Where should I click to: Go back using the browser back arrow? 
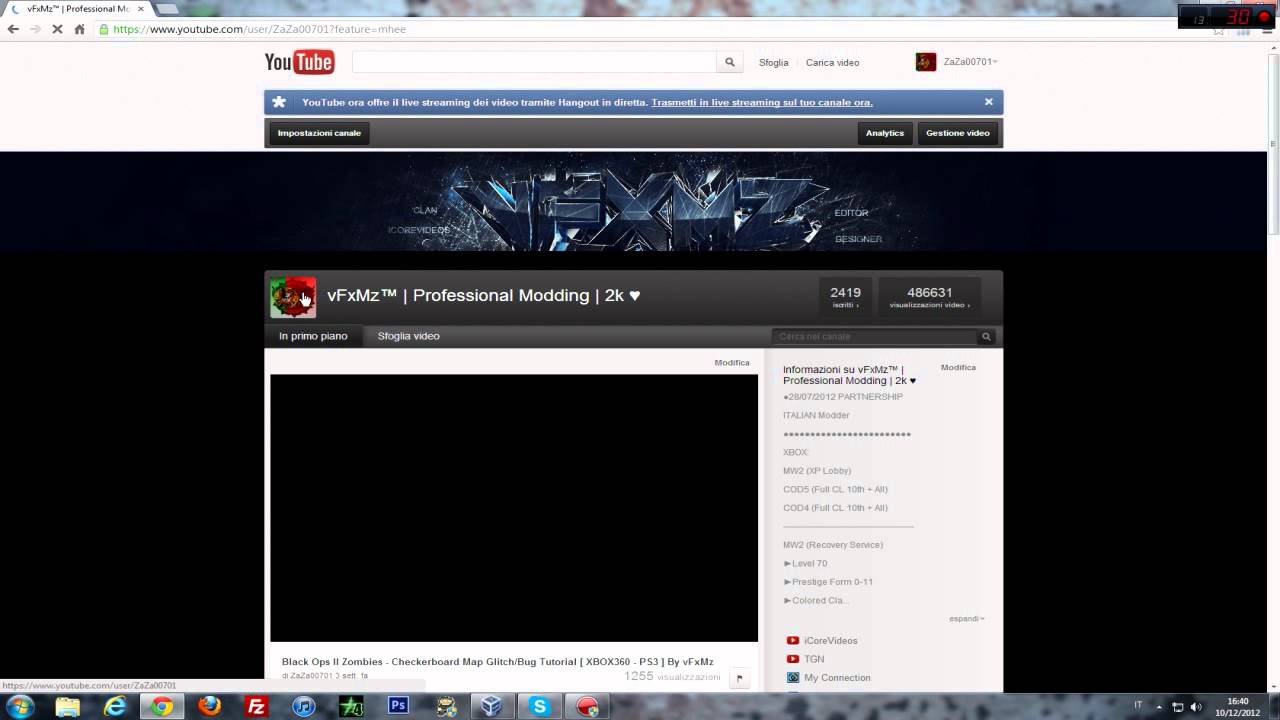[13, 29]
